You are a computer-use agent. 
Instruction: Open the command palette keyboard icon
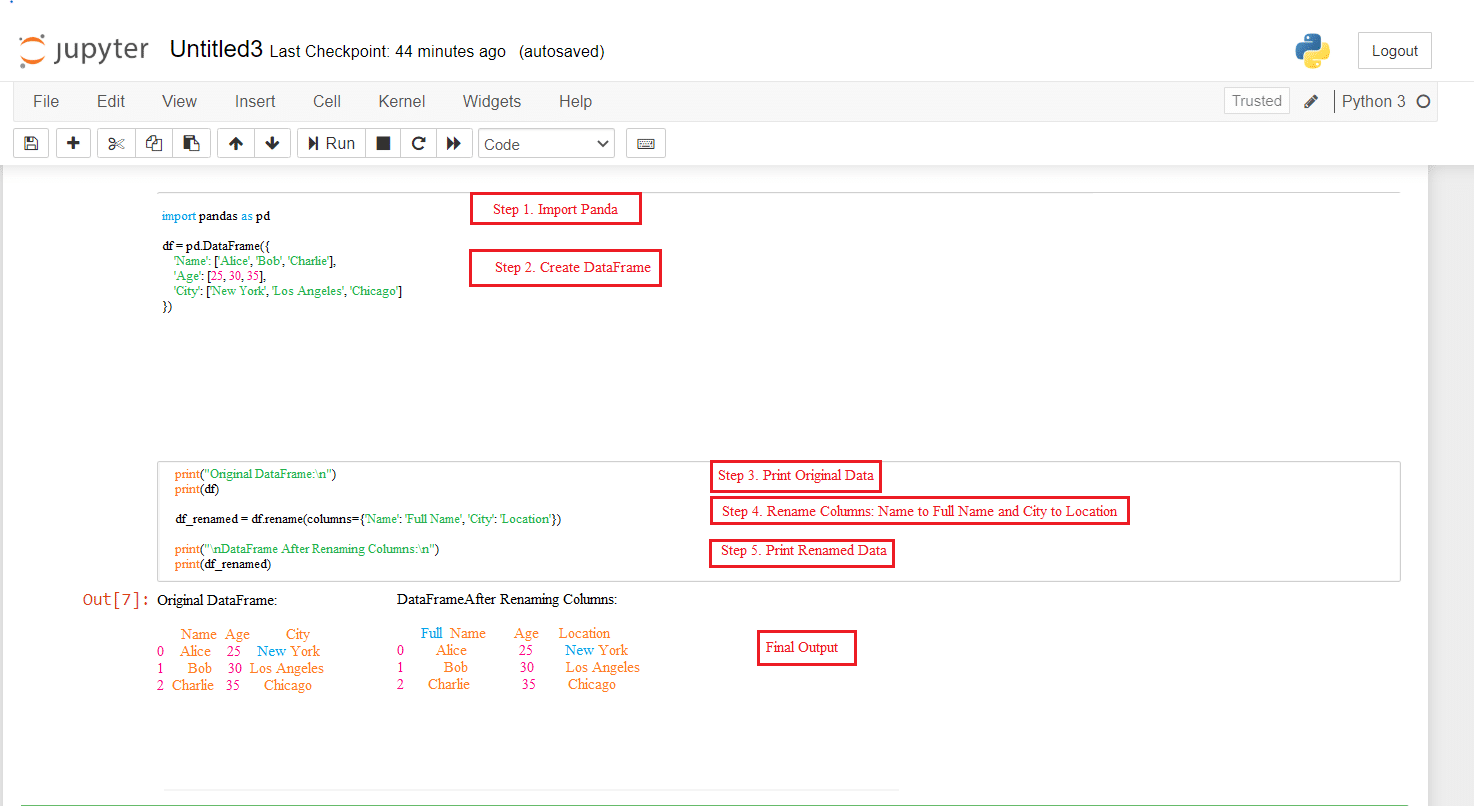[x=646, y=144]
